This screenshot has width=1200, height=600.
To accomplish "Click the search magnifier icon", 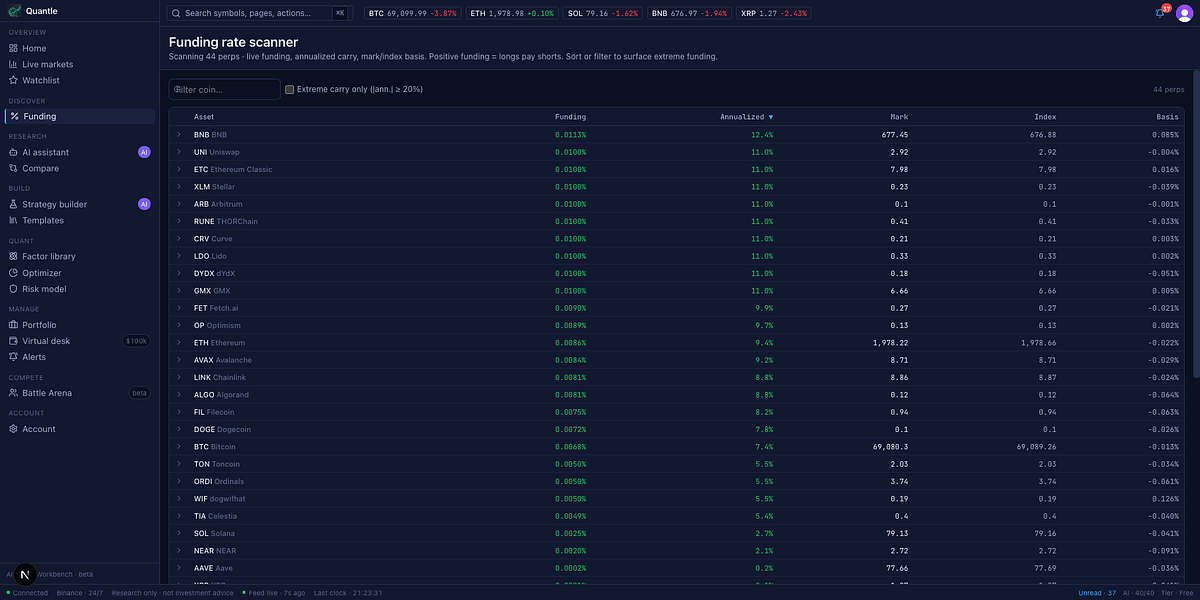I will pyautogui.click(x=177, y=13).
